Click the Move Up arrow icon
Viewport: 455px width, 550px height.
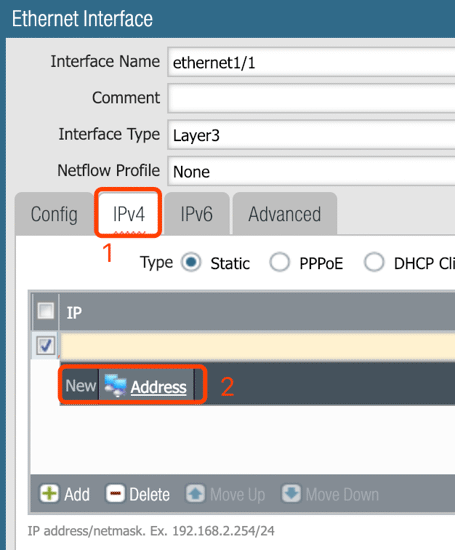pos(195,494)
